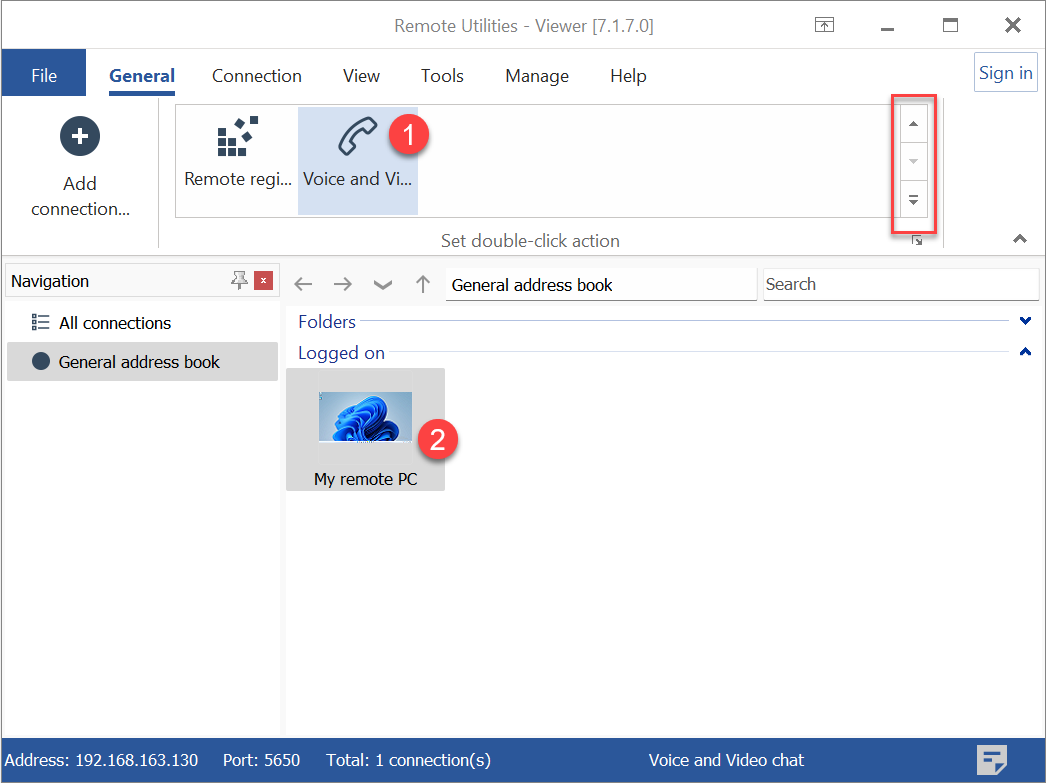
Task: Select the Voice and Video chat icon
Action: [357, 139]
